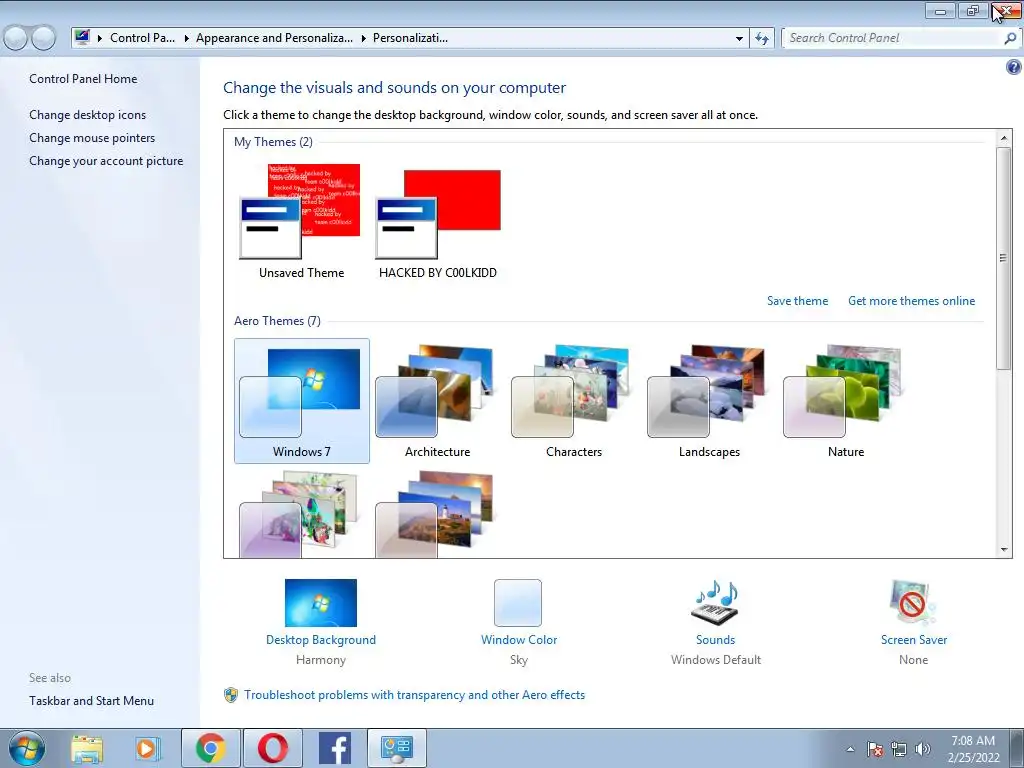Click the Screen Saver label link
Image resolution: width=1024 pixels, height=768 pixels.
[x=914, y=640]
